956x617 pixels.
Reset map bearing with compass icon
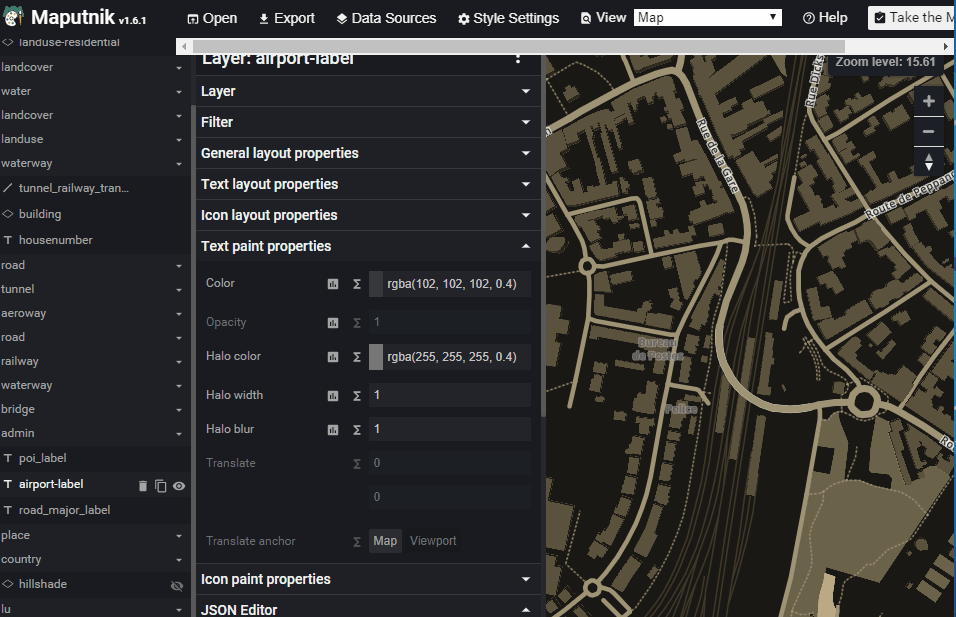[x=928, y=161]
